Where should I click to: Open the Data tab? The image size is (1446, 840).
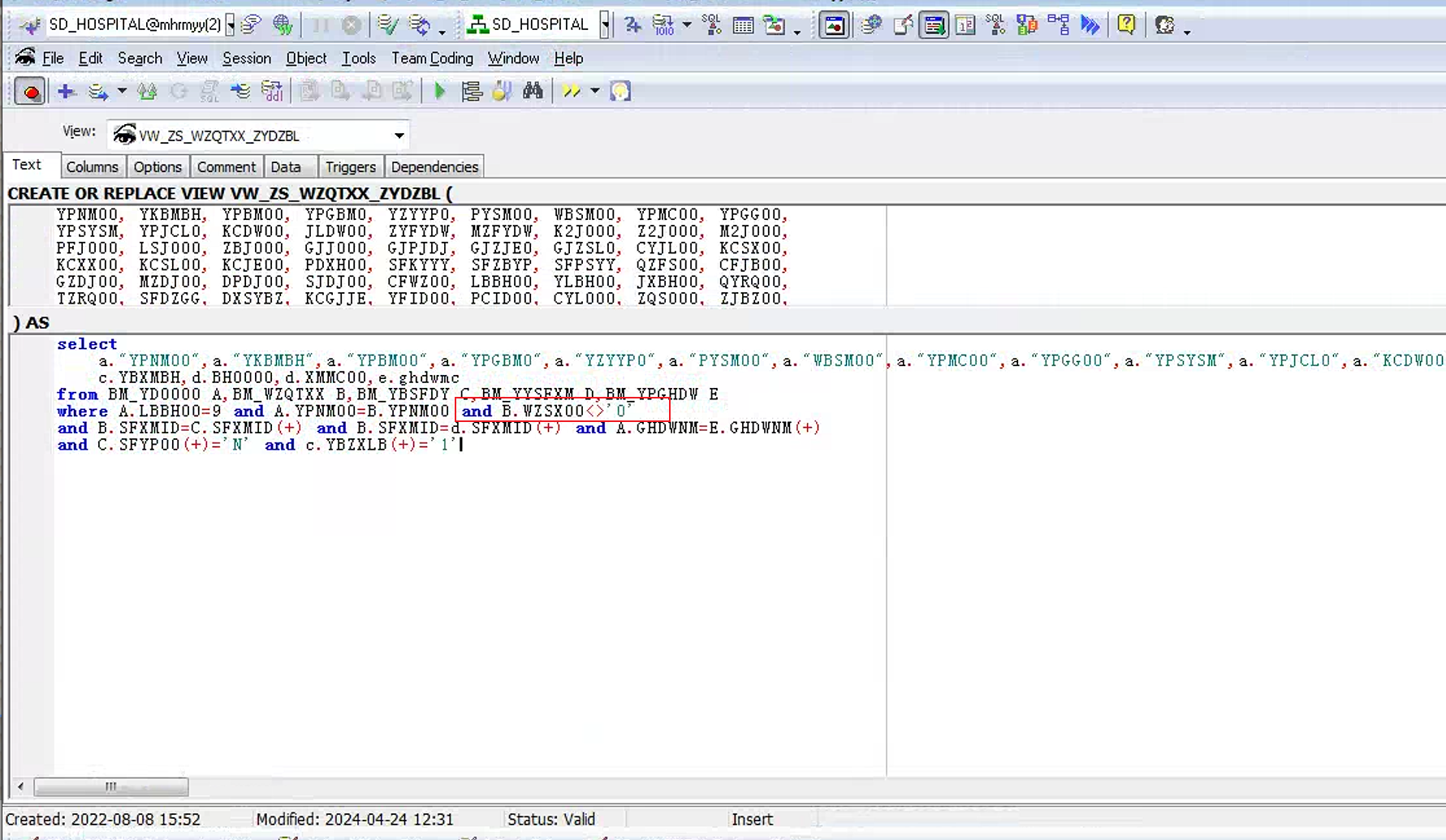[x=286, y=167]
